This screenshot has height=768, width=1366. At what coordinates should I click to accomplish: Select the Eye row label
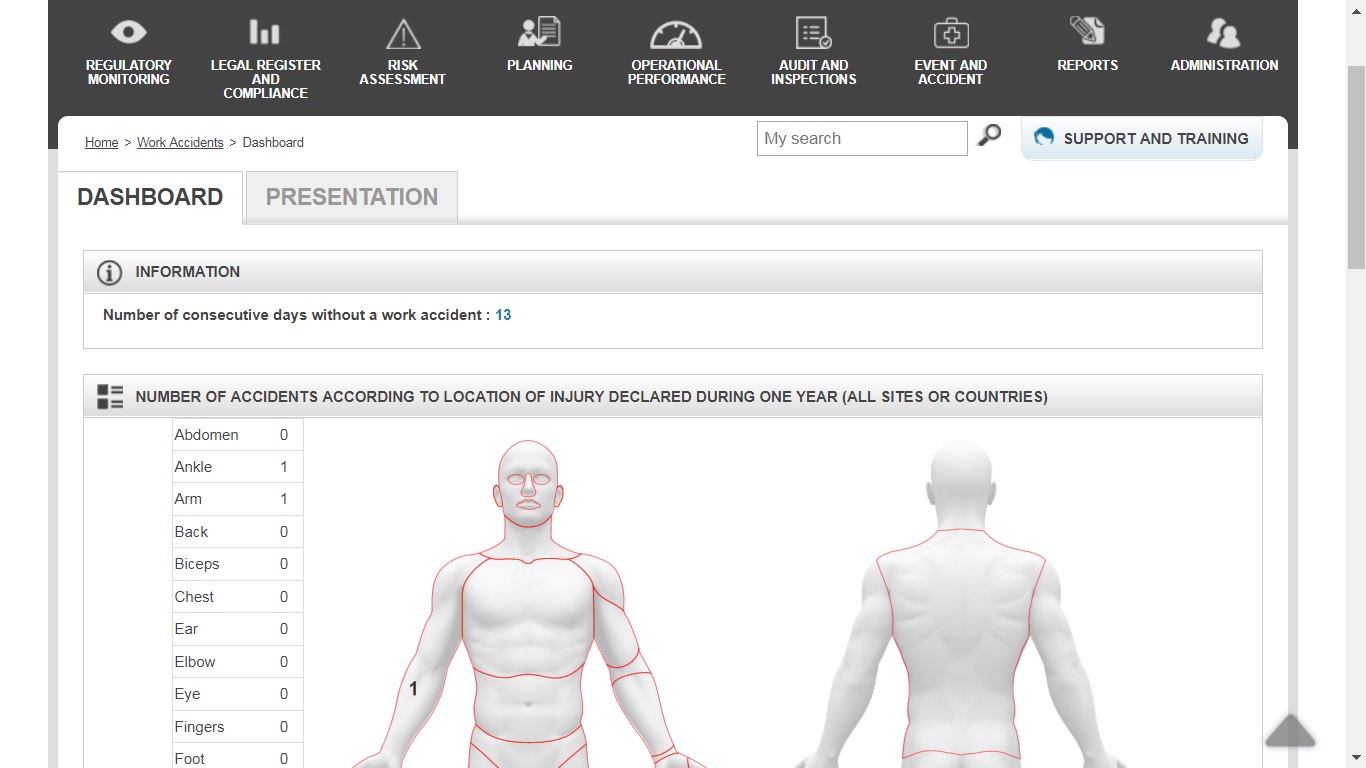[x=187, y=694]
